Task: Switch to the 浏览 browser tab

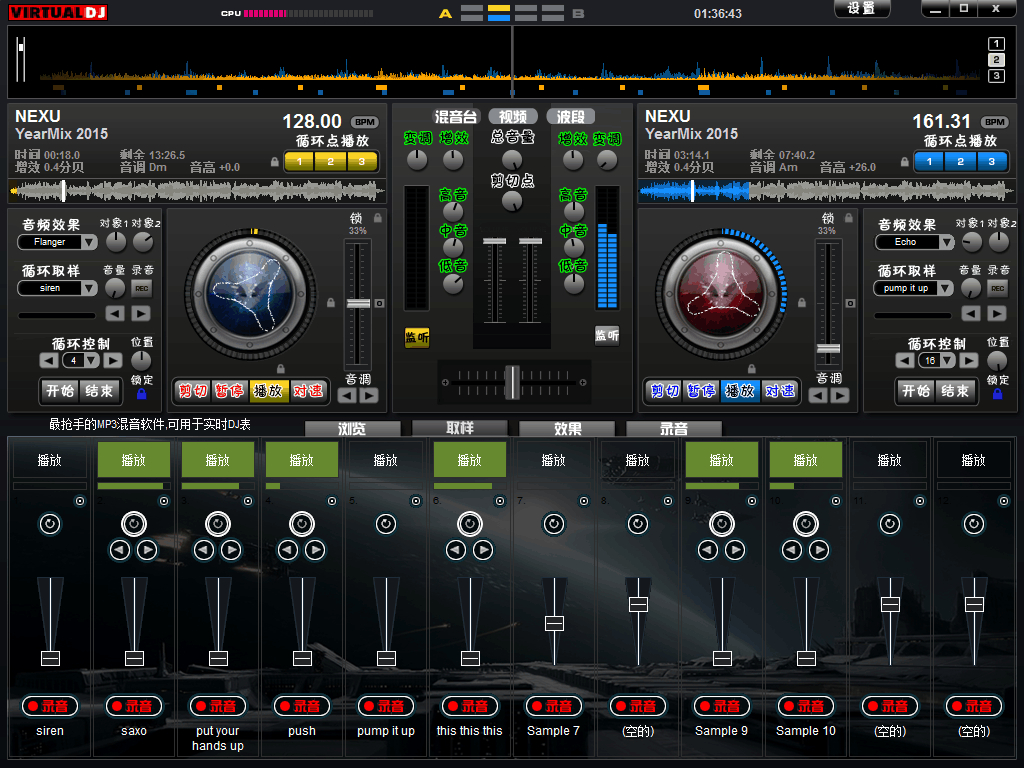Action: [352, 428]
